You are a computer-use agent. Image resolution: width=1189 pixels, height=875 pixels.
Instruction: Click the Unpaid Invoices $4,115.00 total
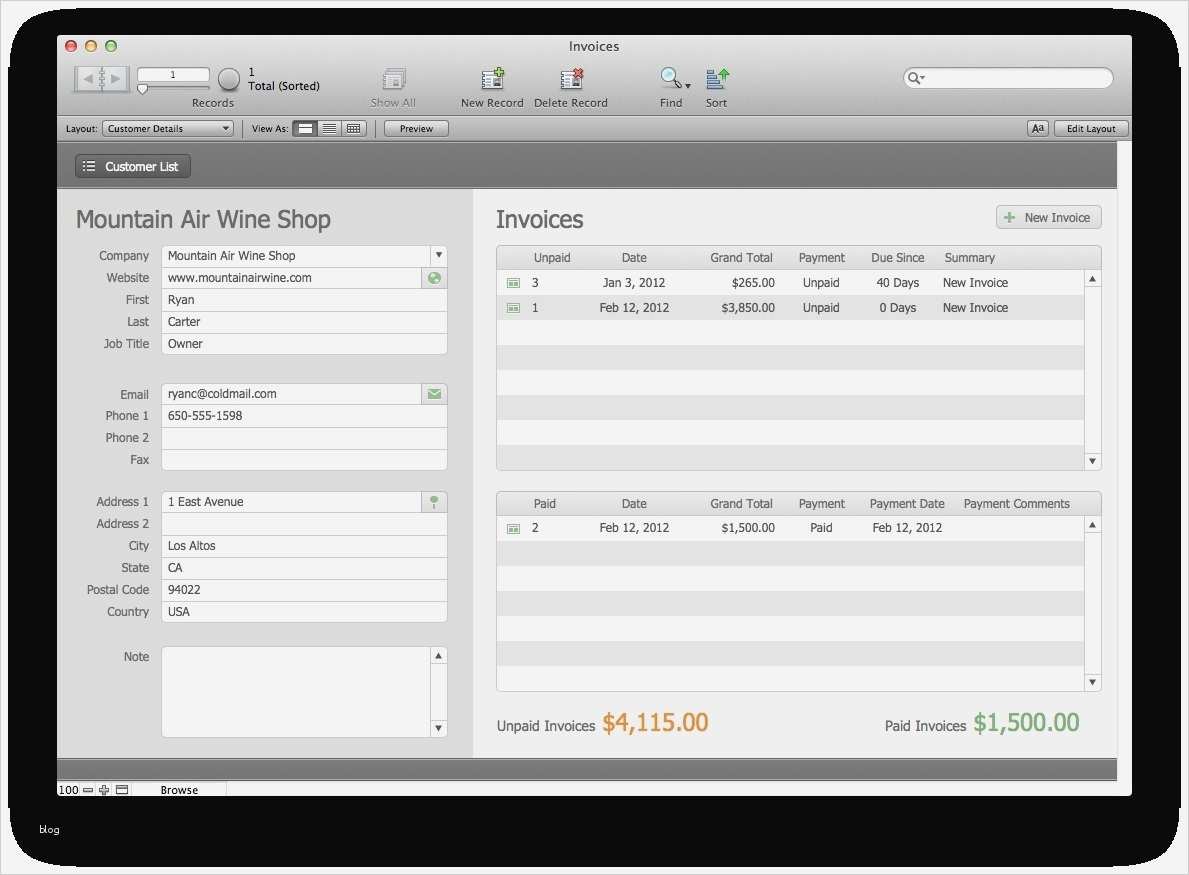coord(655,723)
